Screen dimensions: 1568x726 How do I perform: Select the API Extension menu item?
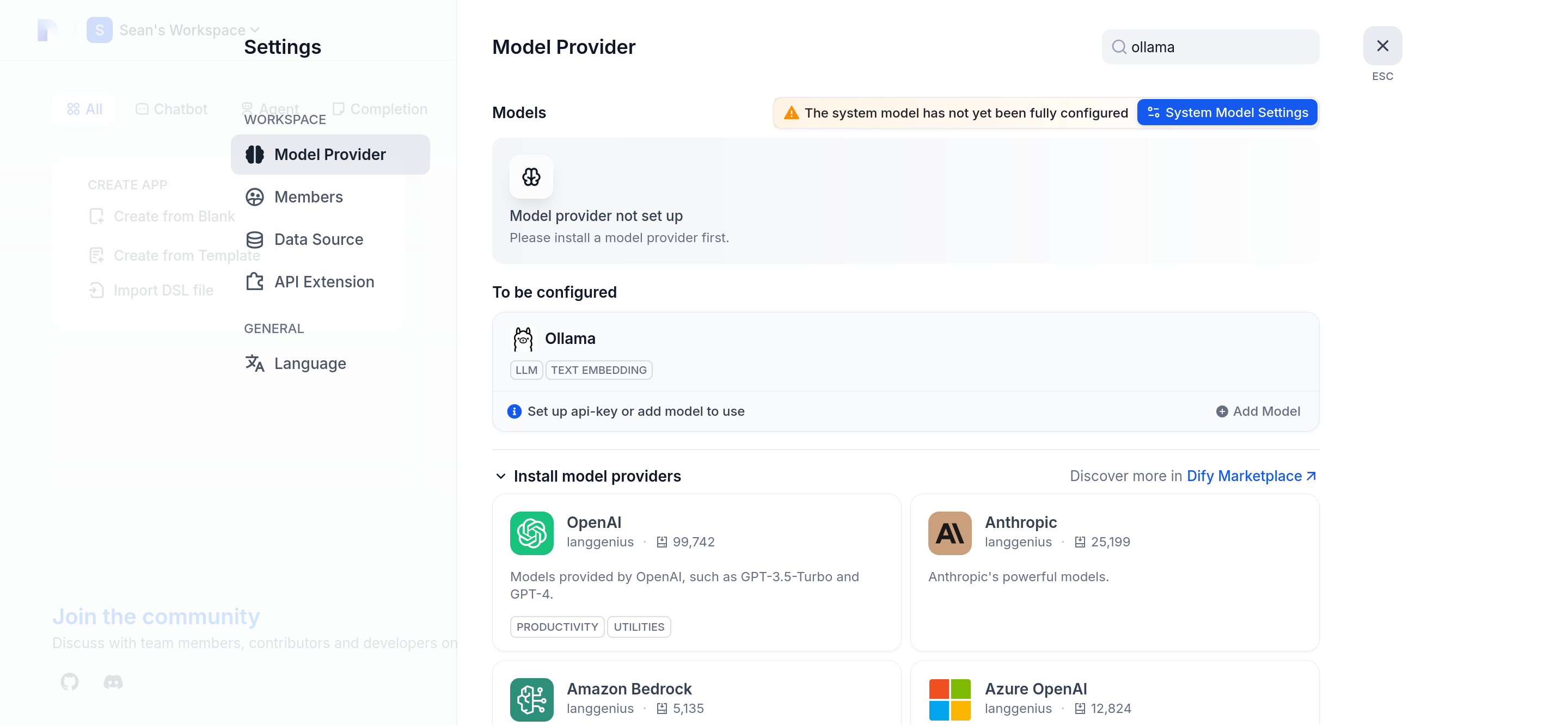point(324,282)
